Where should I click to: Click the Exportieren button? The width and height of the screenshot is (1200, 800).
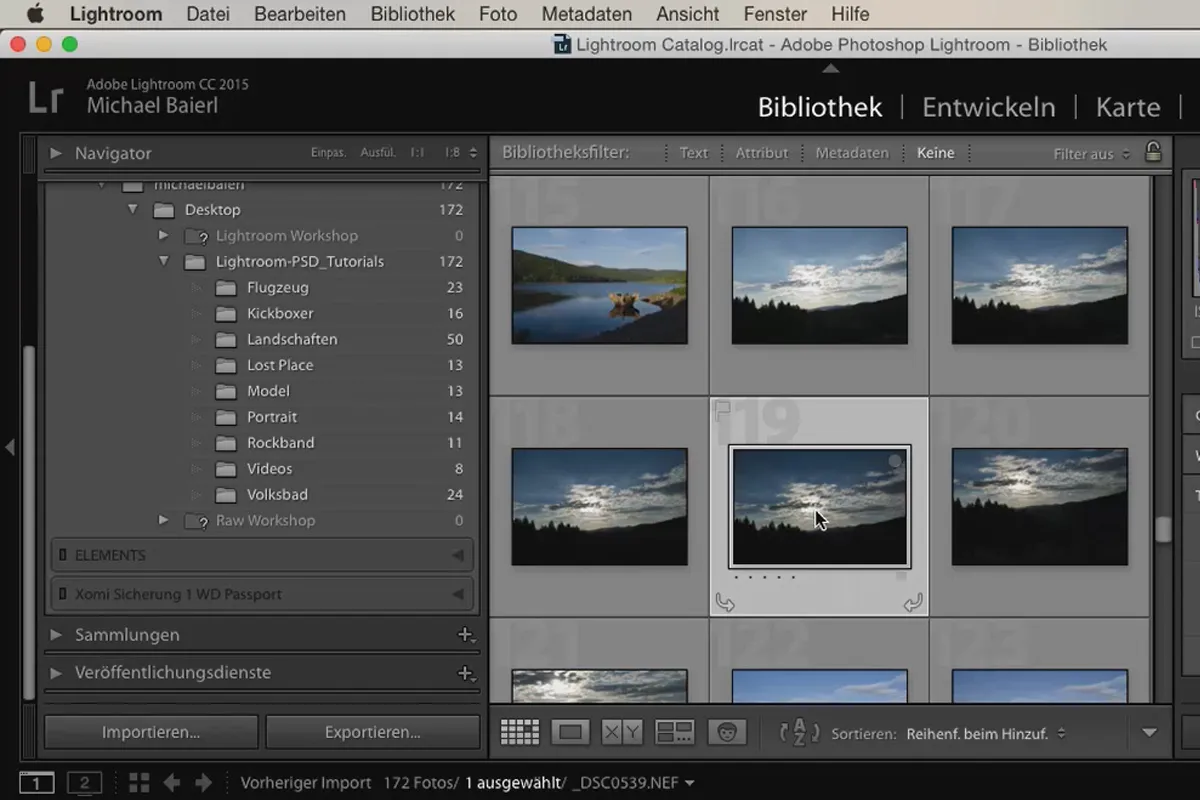(372, 732)
